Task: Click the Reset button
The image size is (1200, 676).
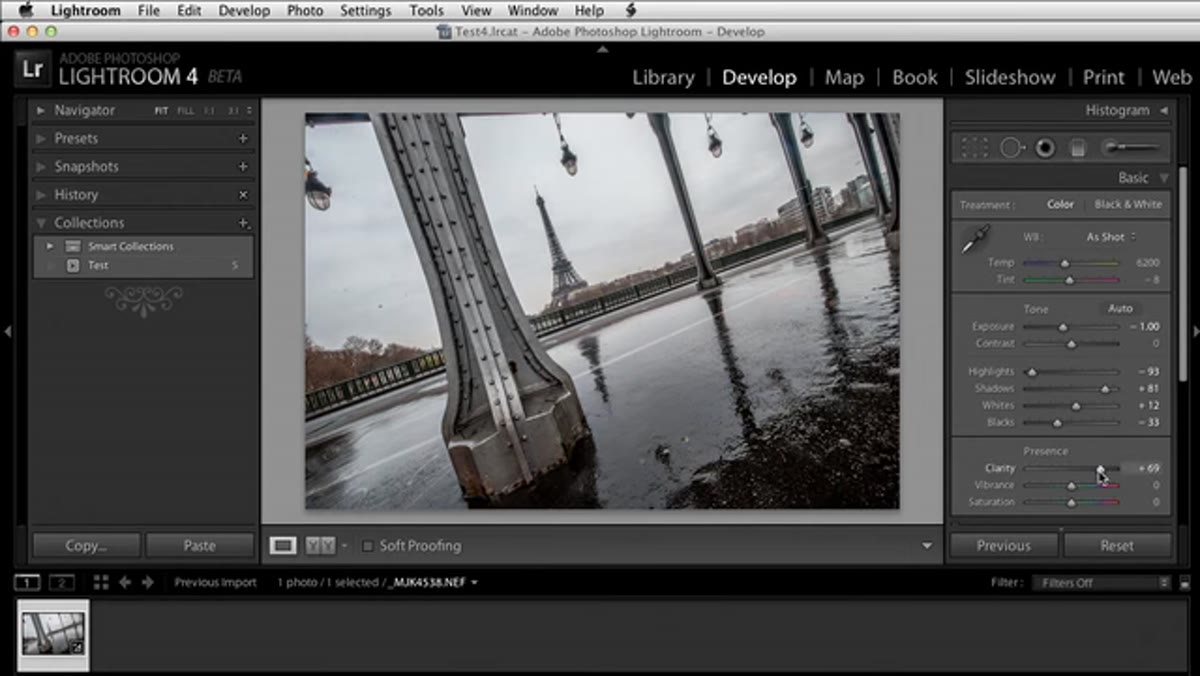Action: [1117, 545]
